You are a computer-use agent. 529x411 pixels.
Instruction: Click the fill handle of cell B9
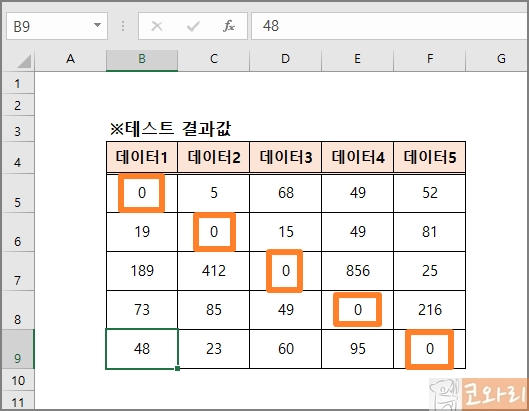pos(177,368)
